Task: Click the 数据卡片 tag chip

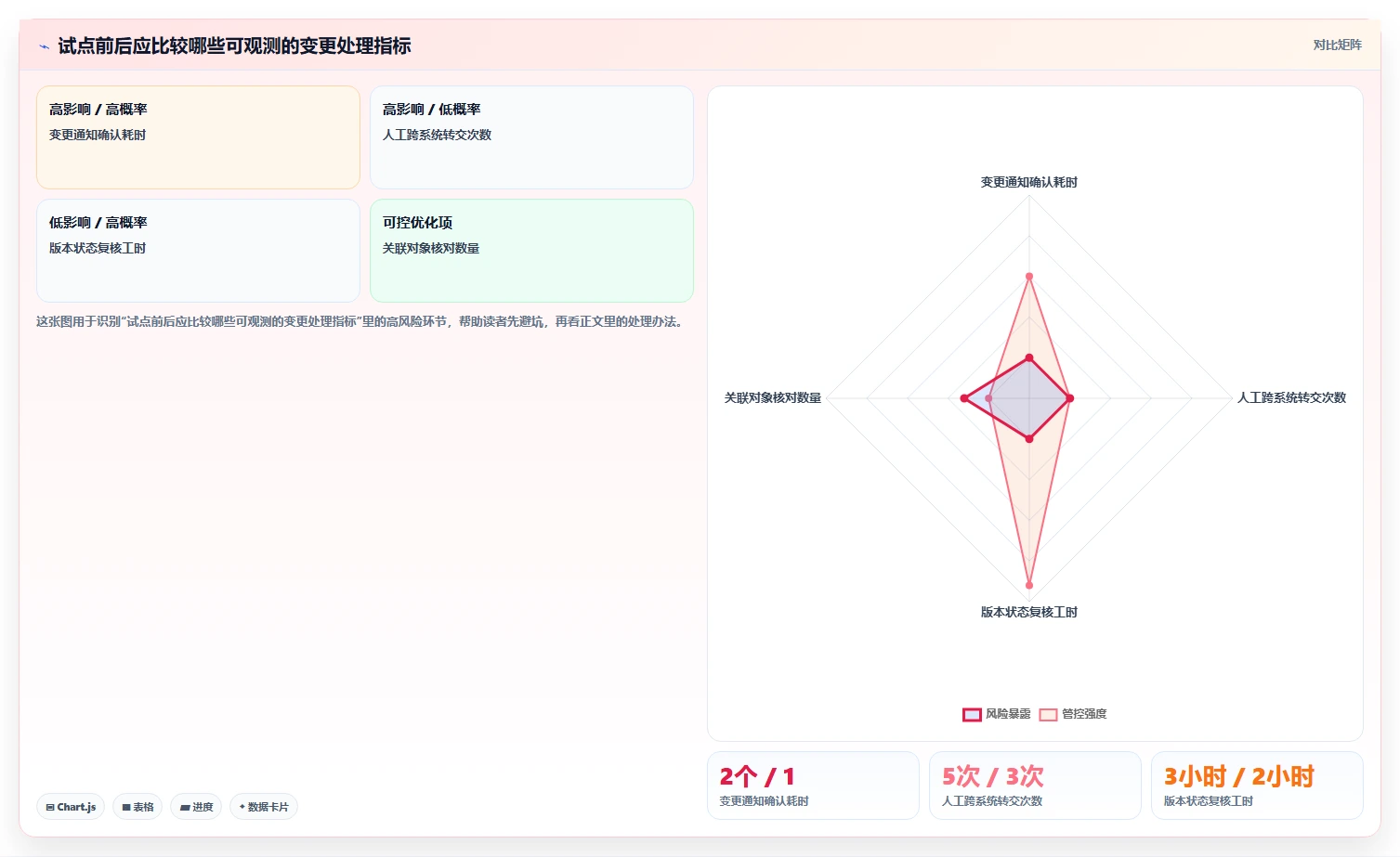Action: coord(264,807)
